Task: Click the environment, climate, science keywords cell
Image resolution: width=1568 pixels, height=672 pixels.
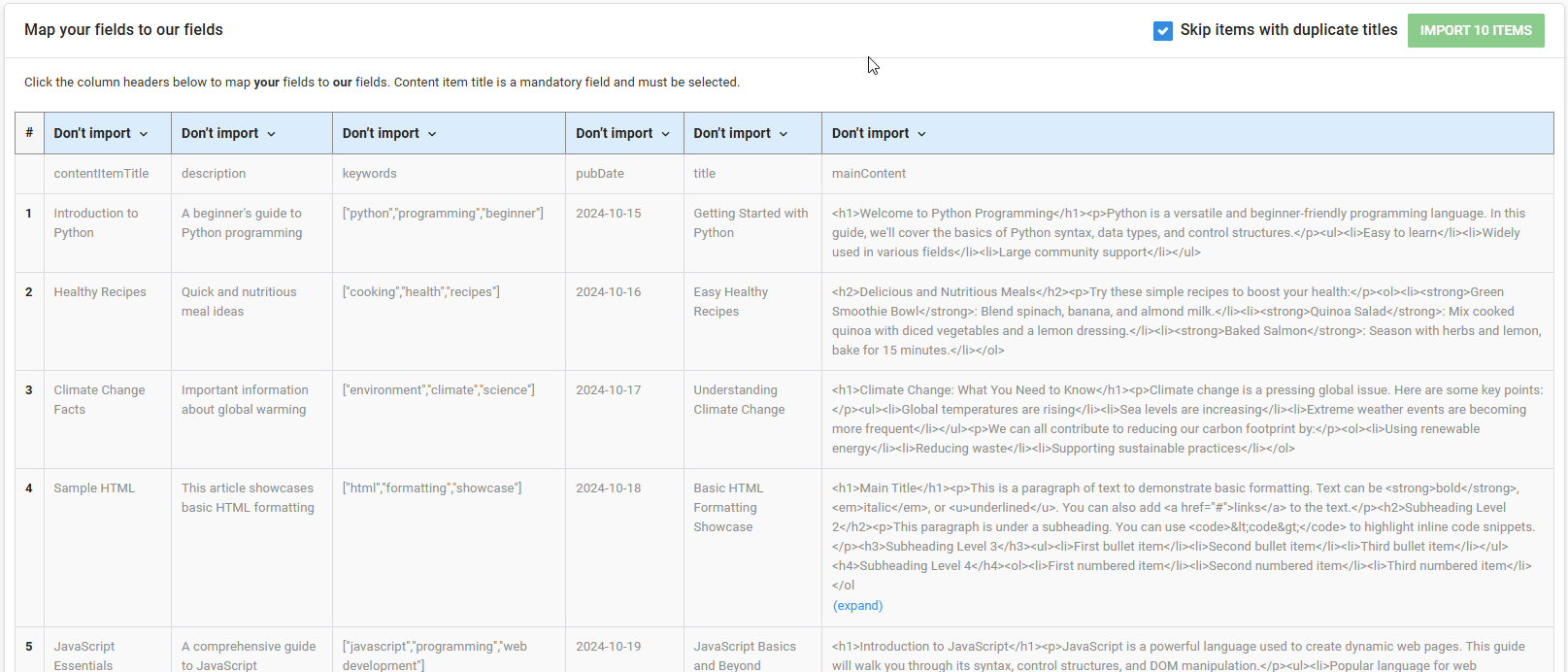Action: pyautogui.click(x=449, y=420)
